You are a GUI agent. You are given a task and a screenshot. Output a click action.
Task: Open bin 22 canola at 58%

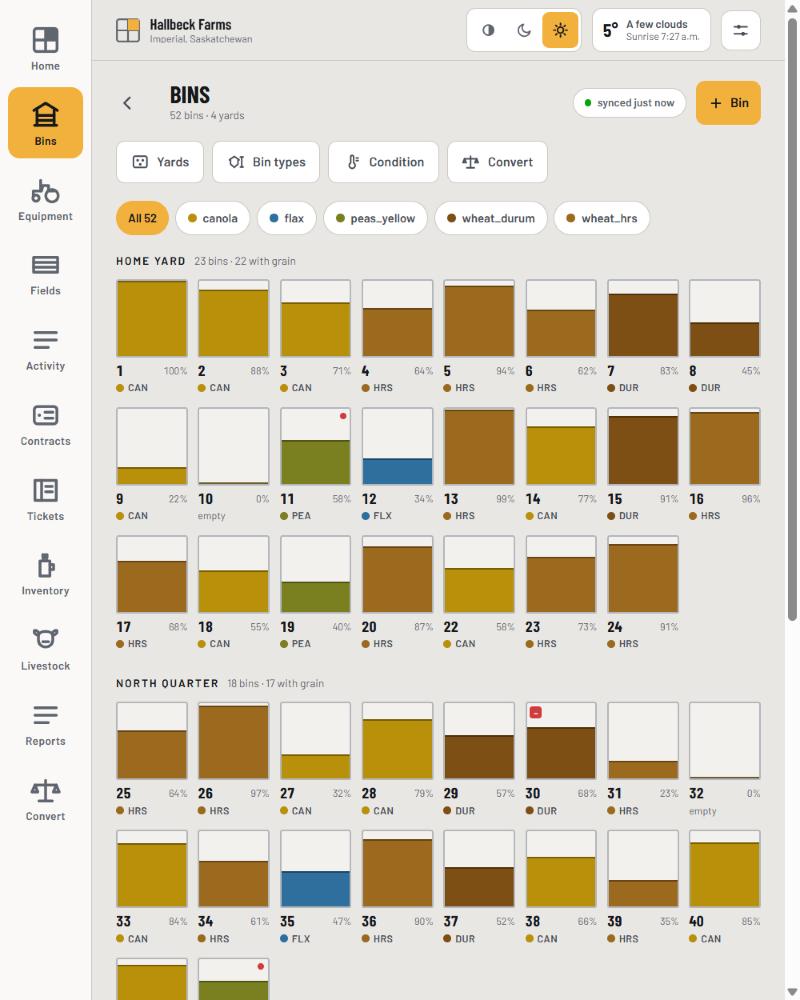pos(479,592)
